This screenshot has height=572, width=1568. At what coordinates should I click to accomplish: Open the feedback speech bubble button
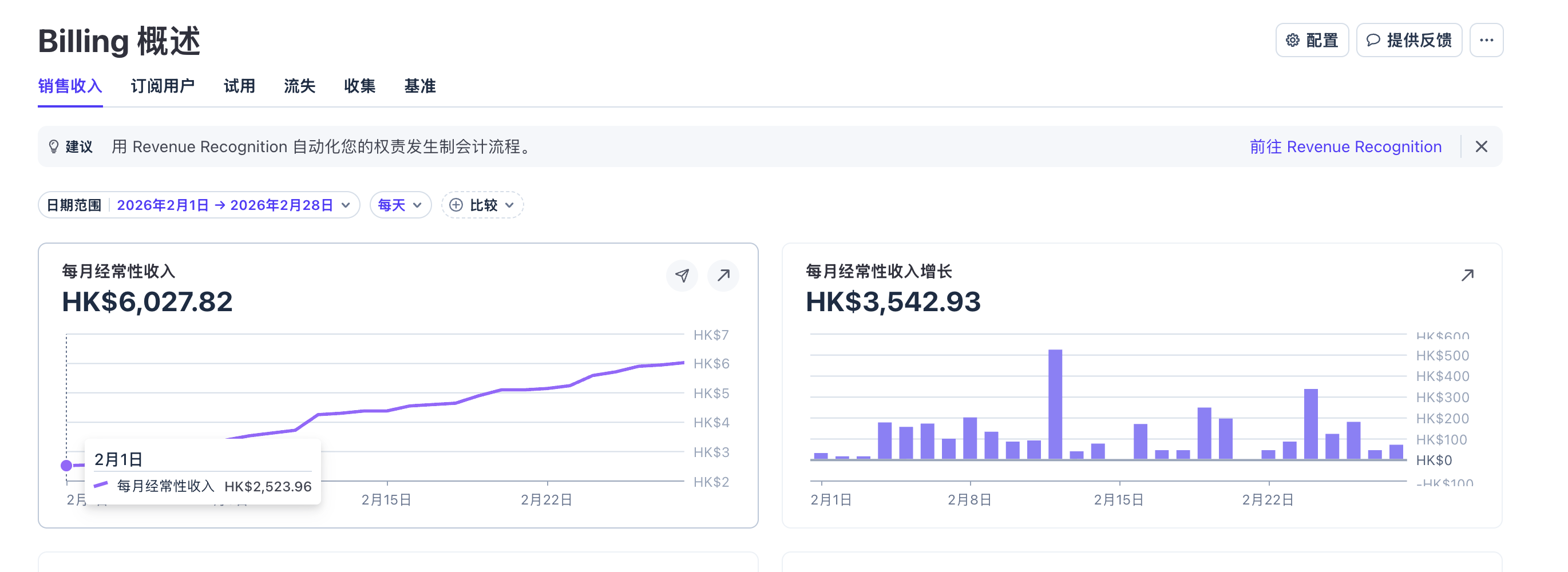[1408, 40]
